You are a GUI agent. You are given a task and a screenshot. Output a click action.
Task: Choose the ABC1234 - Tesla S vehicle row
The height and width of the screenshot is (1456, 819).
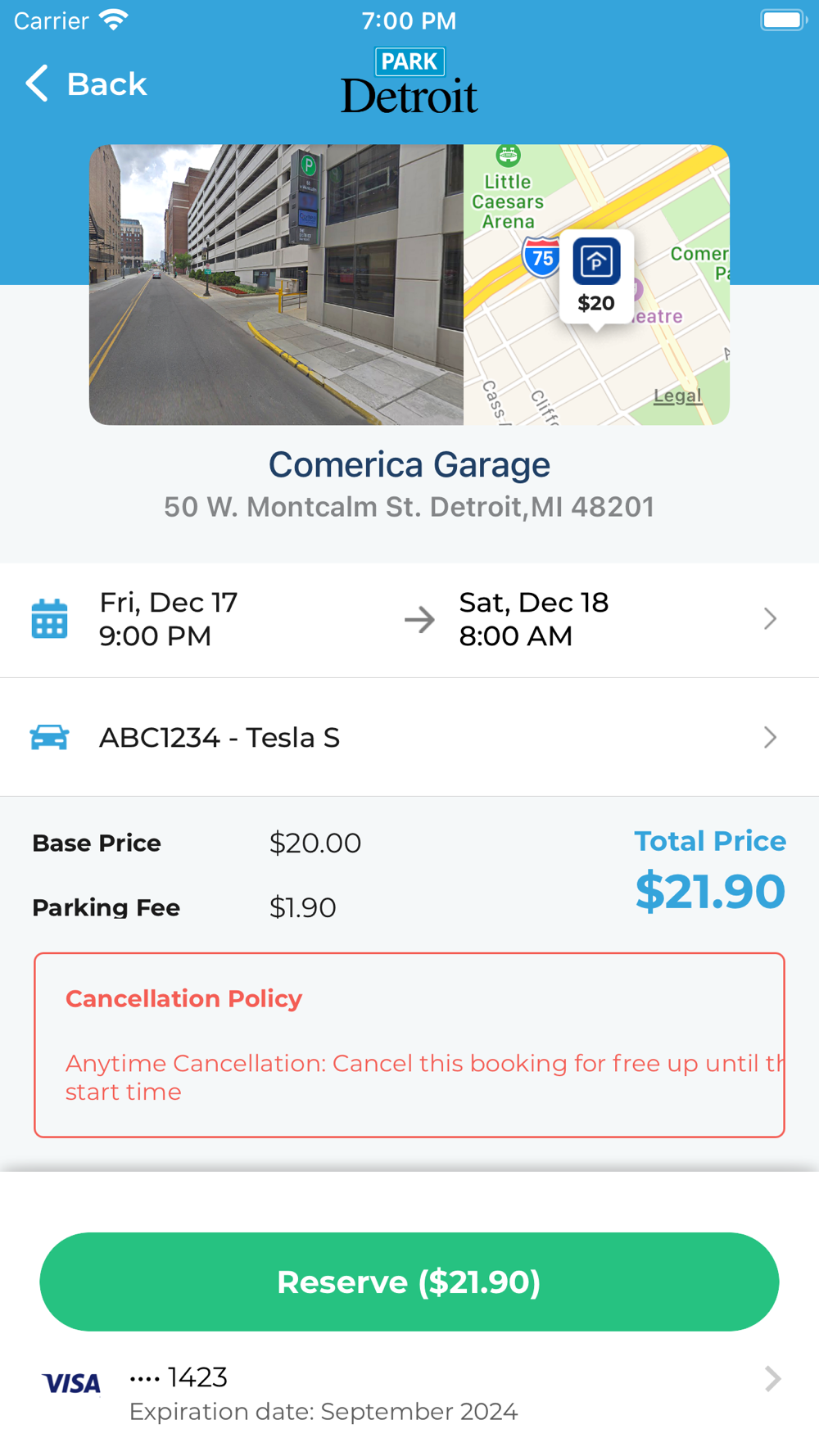(x=219, y=738)
